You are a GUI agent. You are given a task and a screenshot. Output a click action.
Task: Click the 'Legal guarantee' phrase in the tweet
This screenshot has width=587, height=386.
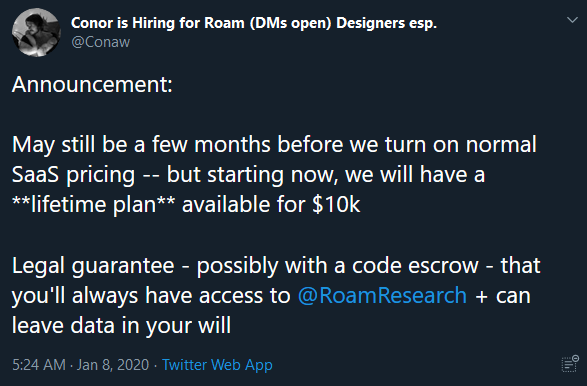click(x=93, y=266)
